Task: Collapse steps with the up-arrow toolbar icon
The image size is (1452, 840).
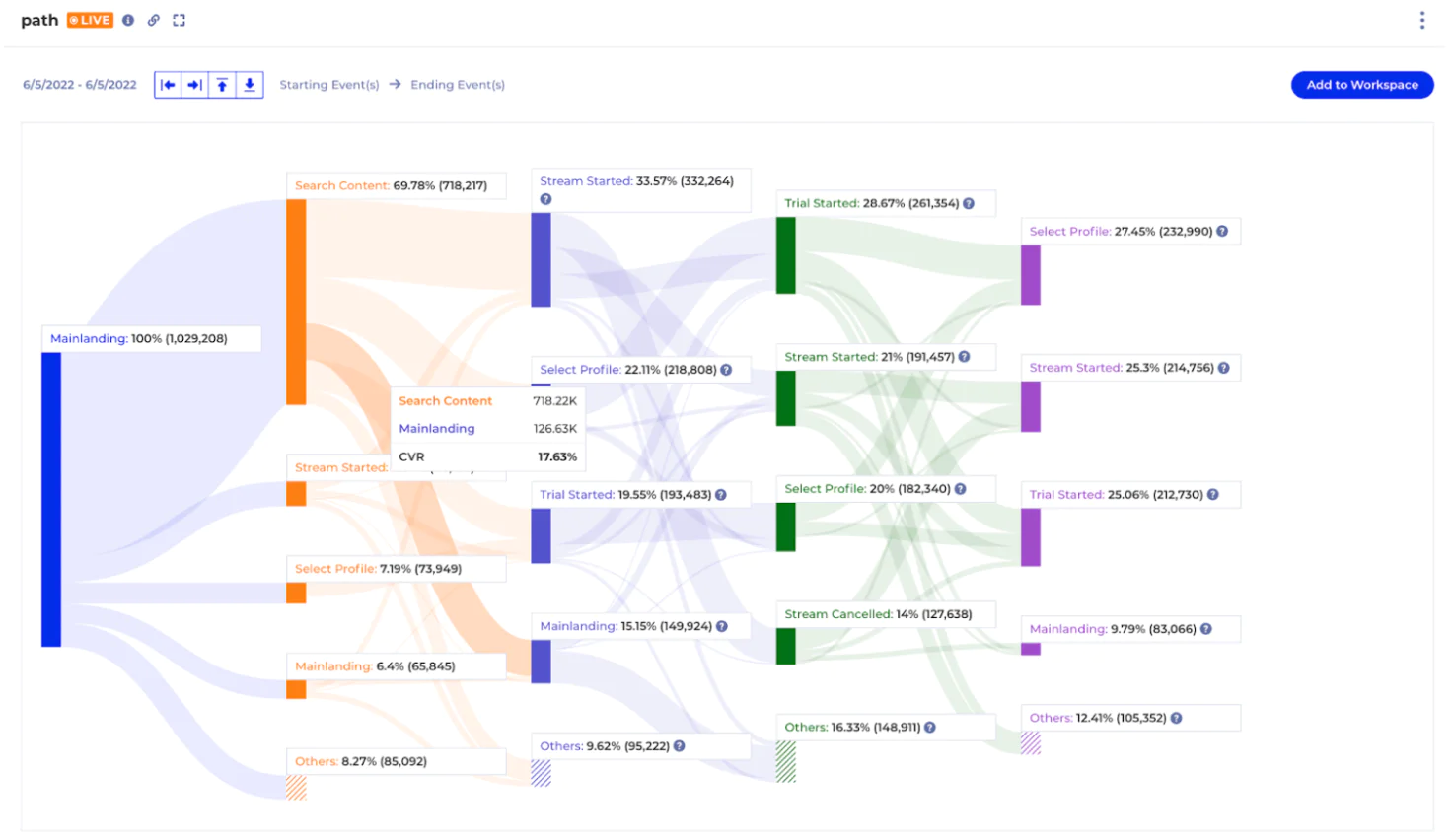Action: (222, 84)
